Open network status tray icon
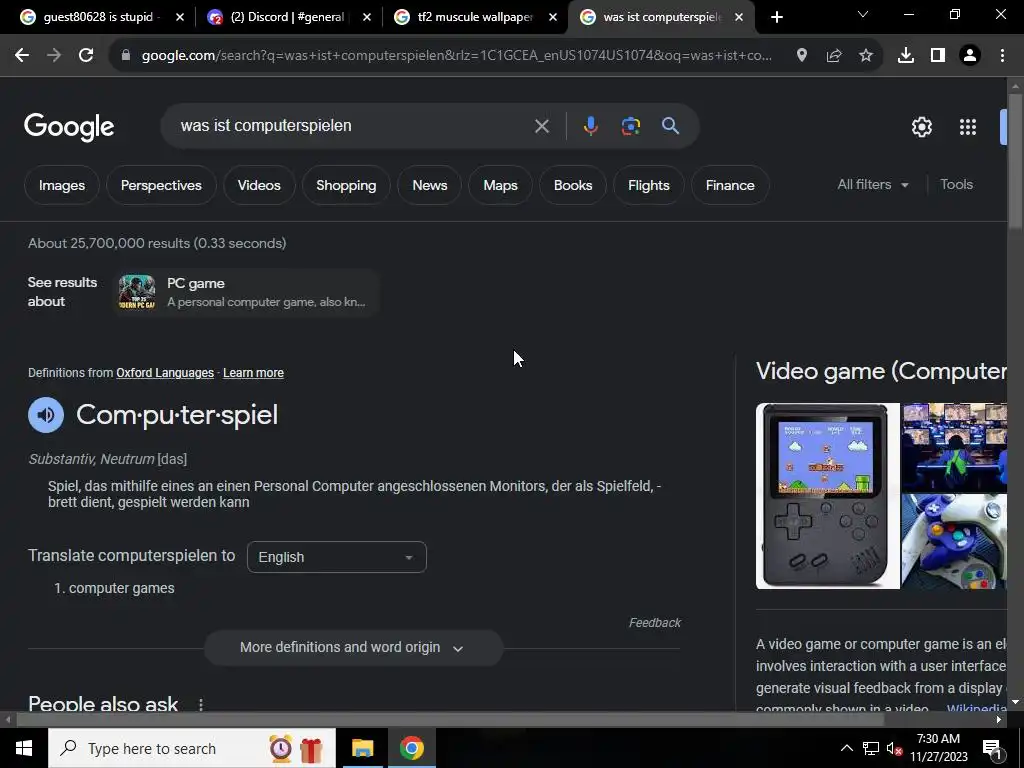The height and width of the screenshot is (768, 1024). [x=871, y=748]
